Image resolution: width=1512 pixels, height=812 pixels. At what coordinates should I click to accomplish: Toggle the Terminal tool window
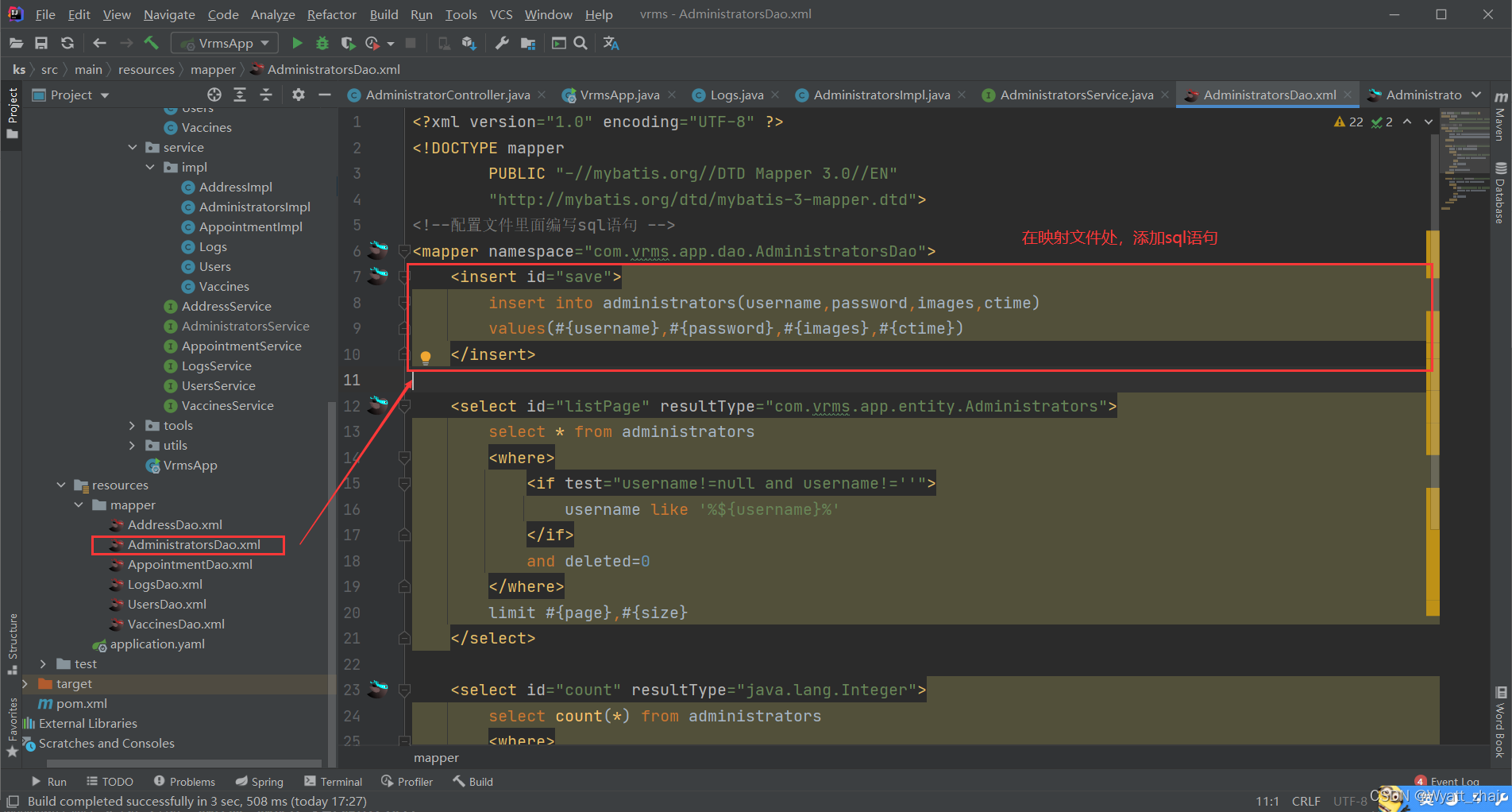pos(333,782)
